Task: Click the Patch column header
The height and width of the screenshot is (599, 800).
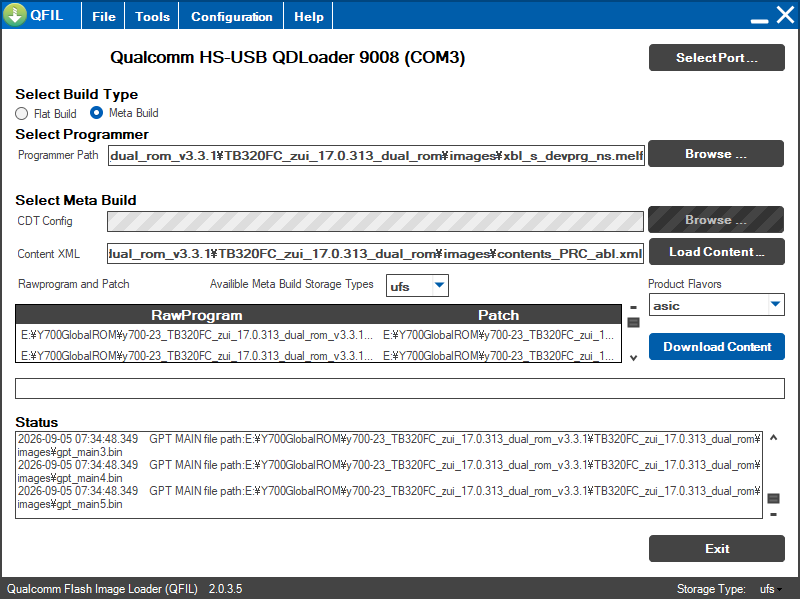Action: coord(498,315)
